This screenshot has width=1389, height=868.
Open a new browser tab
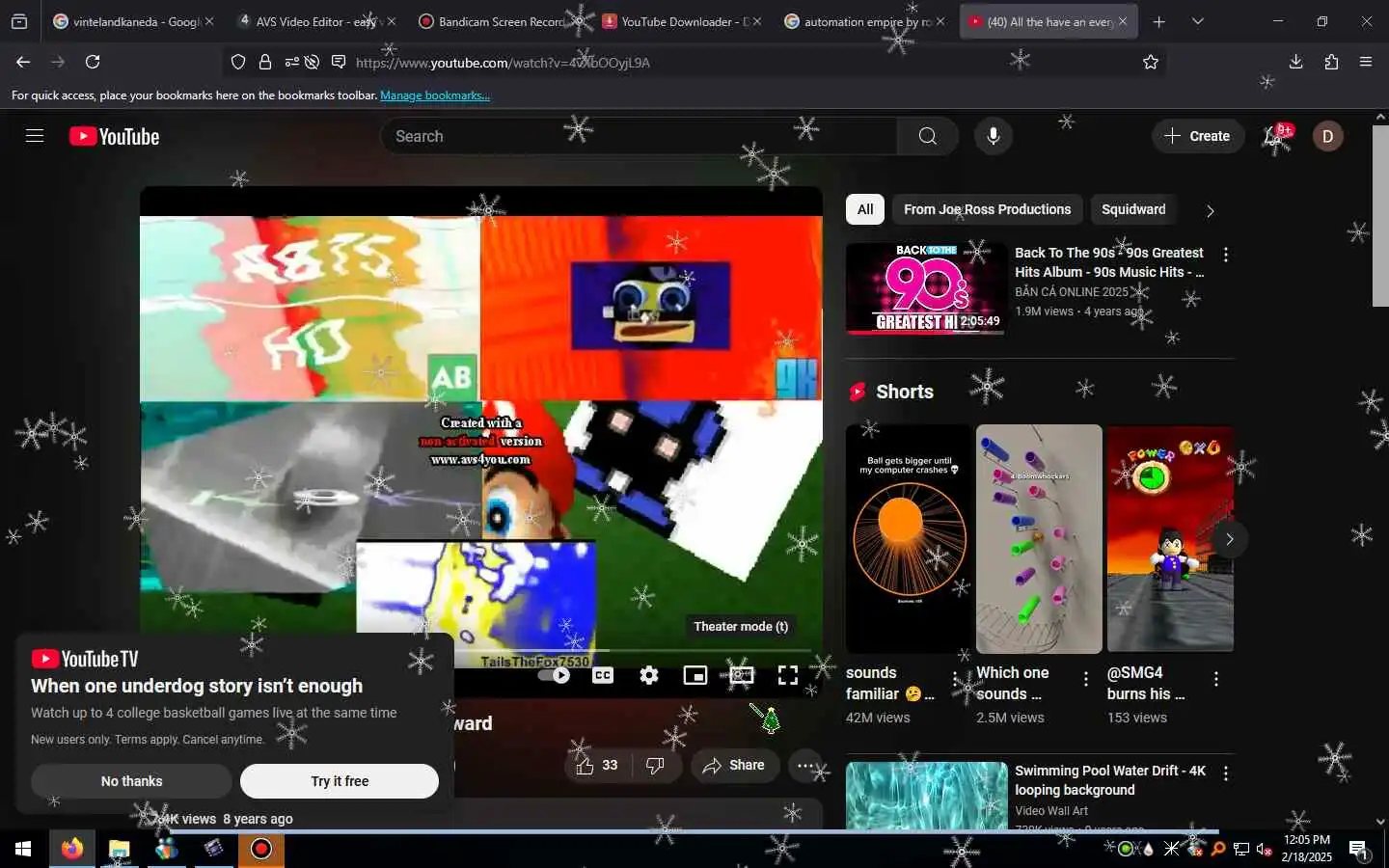[1159, 21]
